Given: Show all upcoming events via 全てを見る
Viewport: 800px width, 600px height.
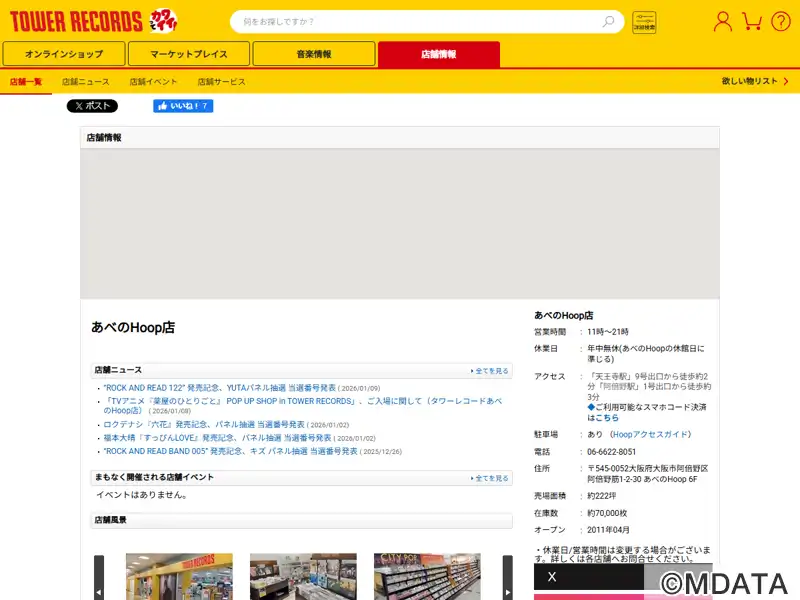Looking at the screenshot, I should click(490, 478).
